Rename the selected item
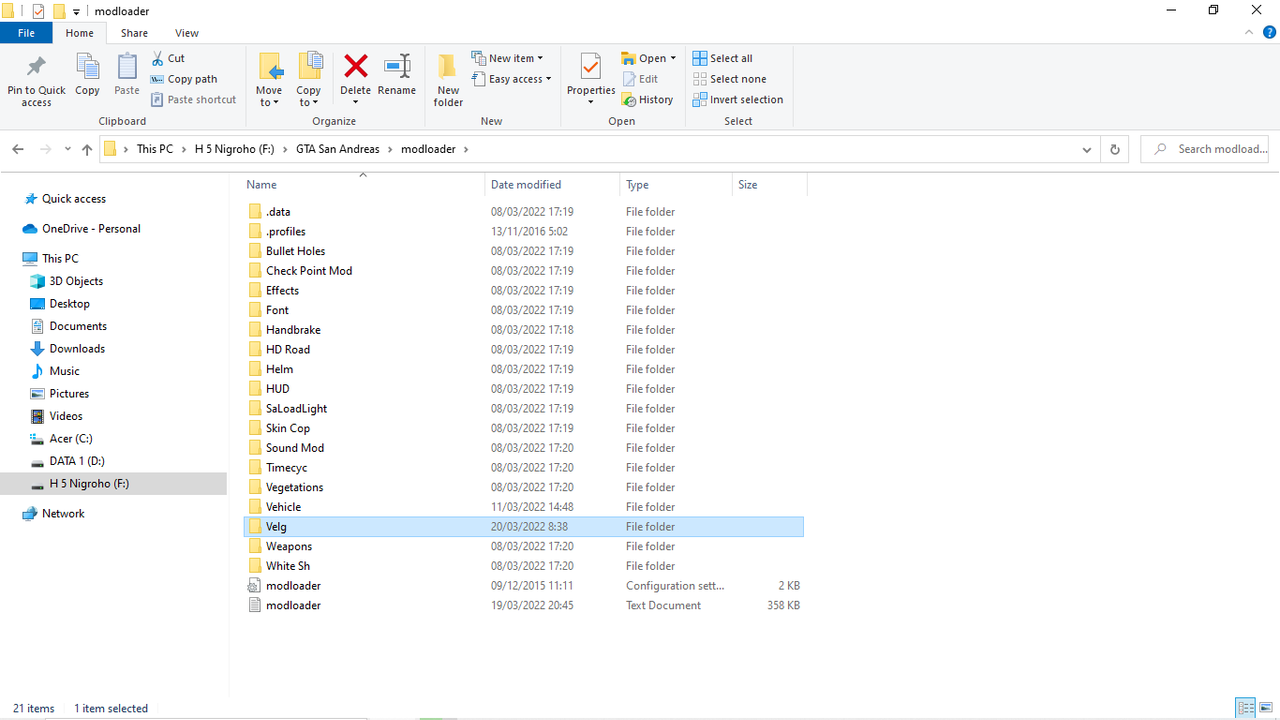This screenshot has width=1280, height=720. 397,76
